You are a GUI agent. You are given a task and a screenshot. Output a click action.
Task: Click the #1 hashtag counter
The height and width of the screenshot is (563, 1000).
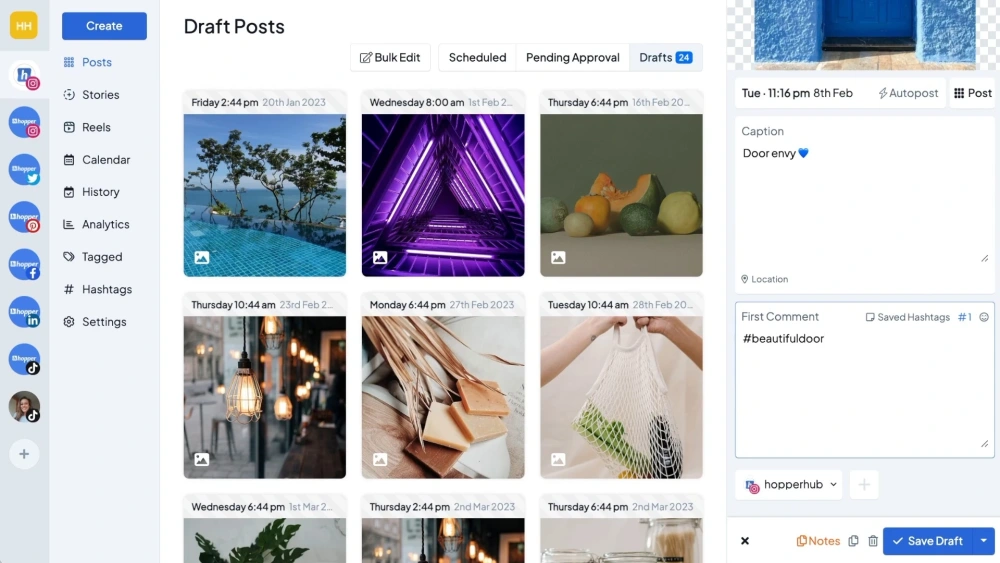point(964,317)
